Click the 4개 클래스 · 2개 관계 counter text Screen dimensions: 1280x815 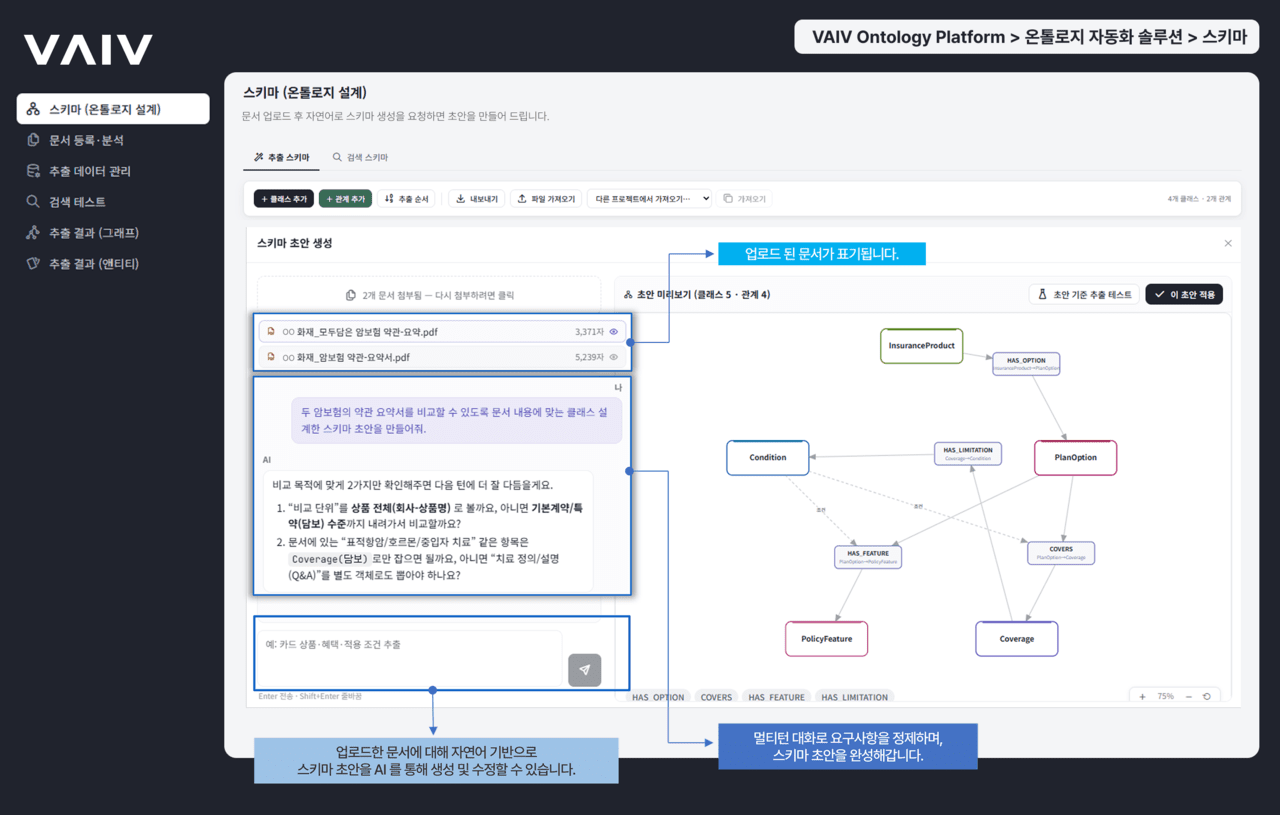1199,199
